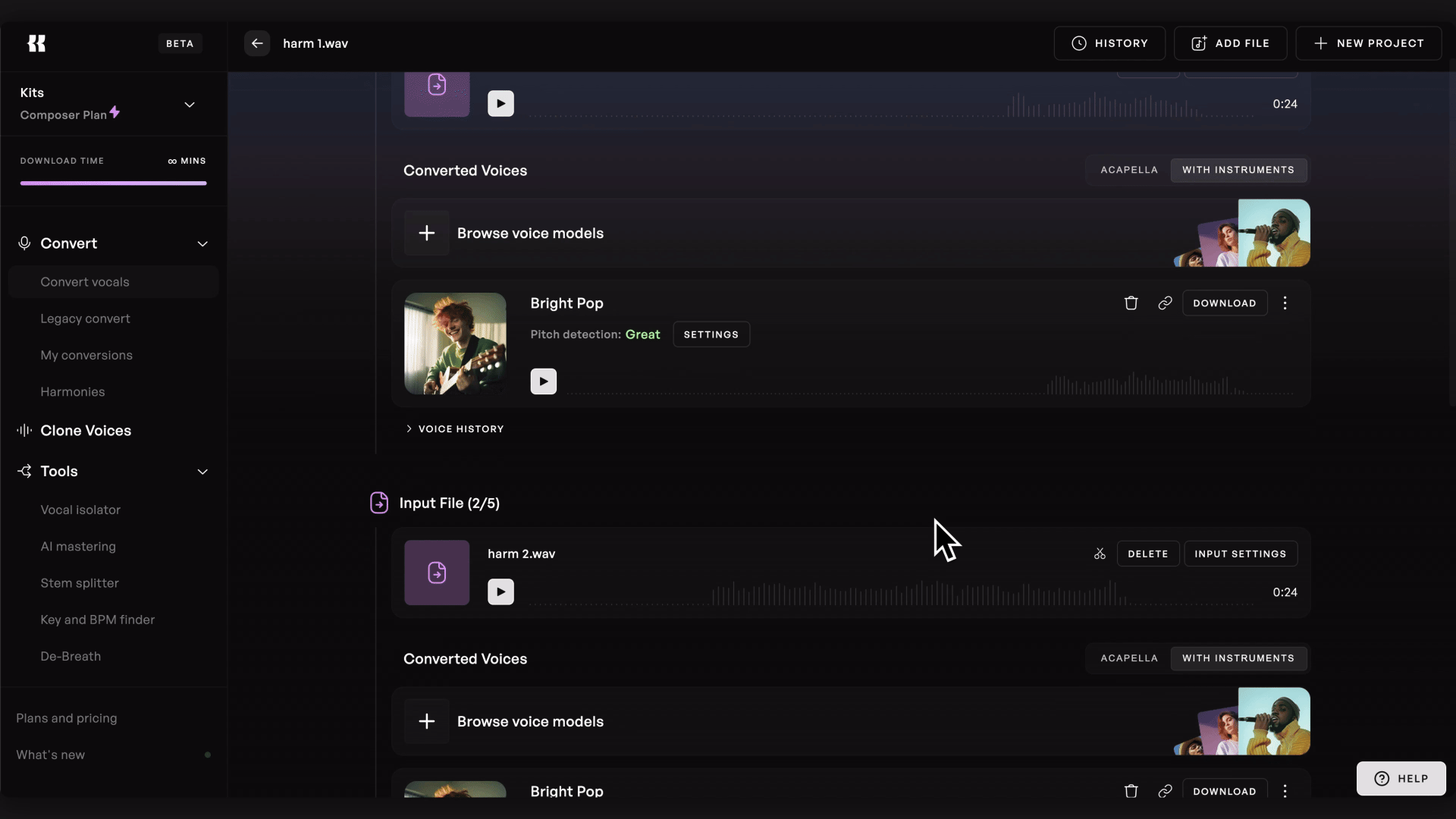Go back using the arrow beside harm 1.wav
The width and height of the screenshot is (1456, 819).
pyautogui.click(x=257, y=43)
